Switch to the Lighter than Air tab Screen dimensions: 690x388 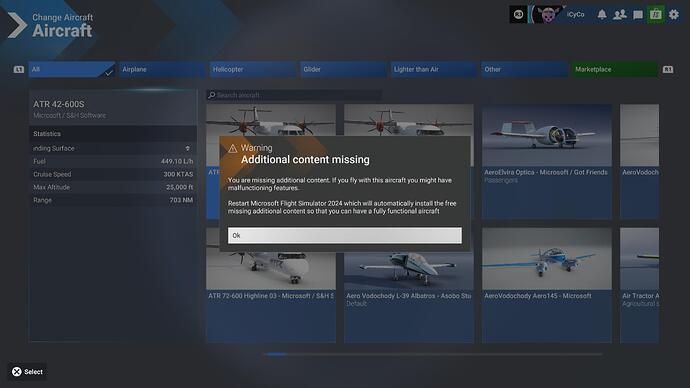coord(434,70)
